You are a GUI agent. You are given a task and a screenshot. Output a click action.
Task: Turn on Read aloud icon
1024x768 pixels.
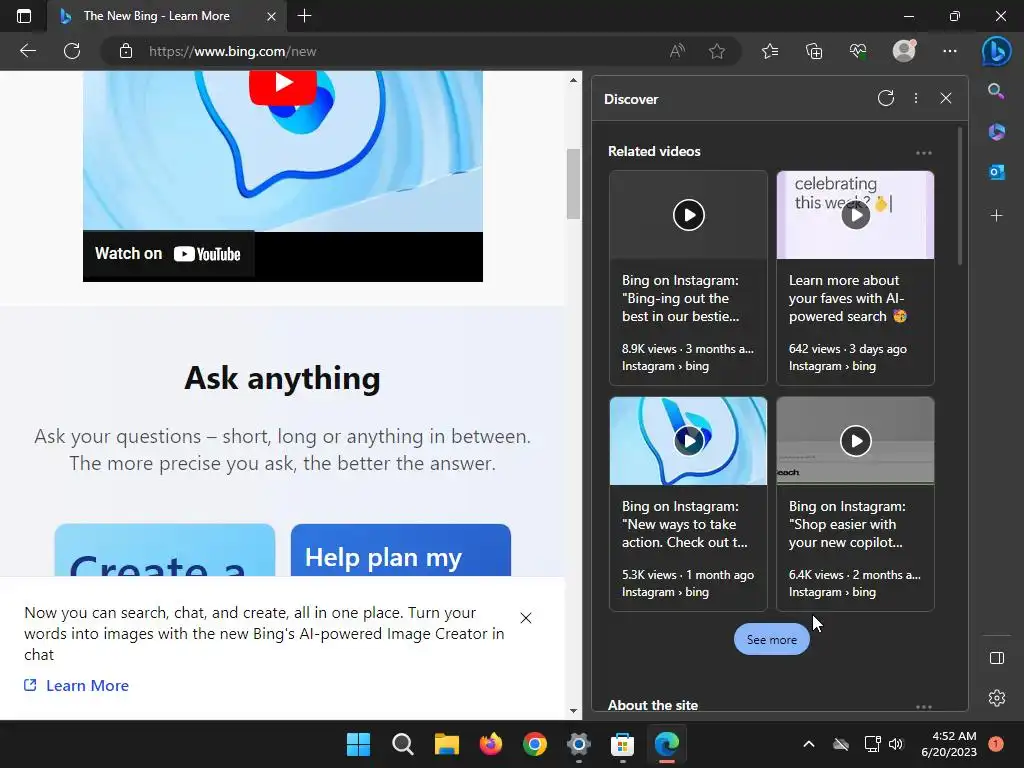(x=677, y=51)
